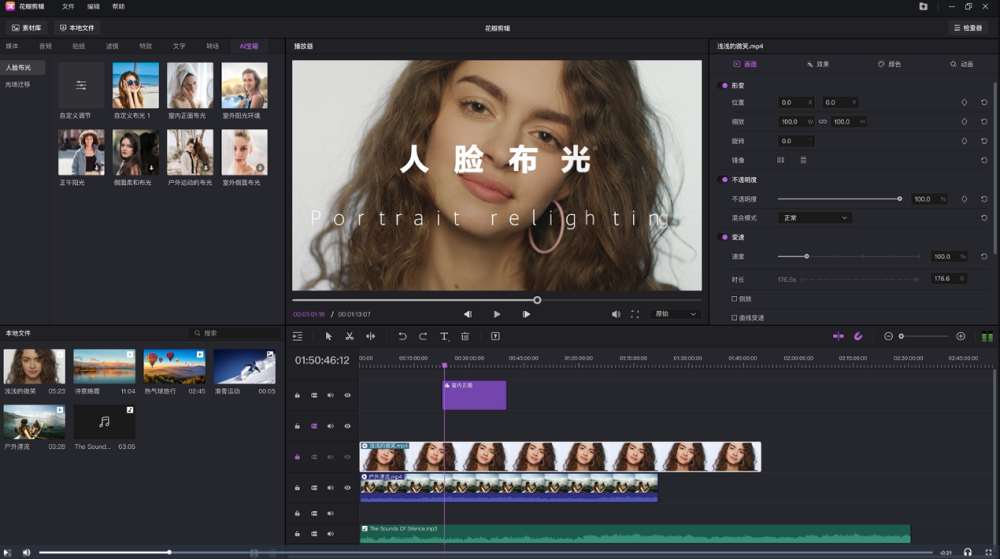The width and height of the screenshot is (1000, 559).
Task: Open the 原始 aspect dropdown in player
Action: click(676, 314)
